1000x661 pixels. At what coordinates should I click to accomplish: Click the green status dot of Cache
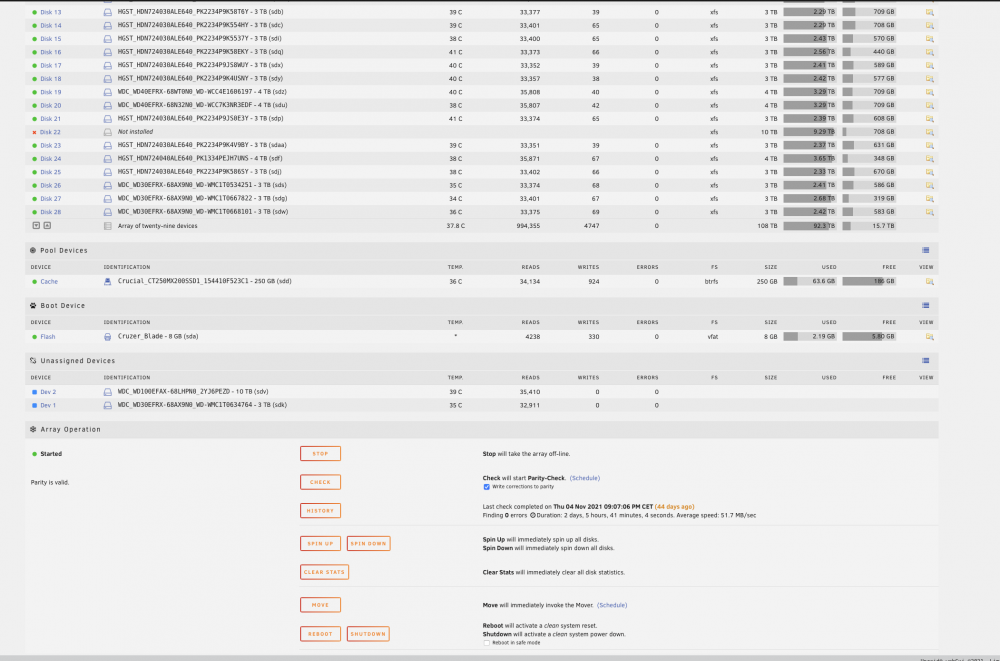tap(34, 281)
